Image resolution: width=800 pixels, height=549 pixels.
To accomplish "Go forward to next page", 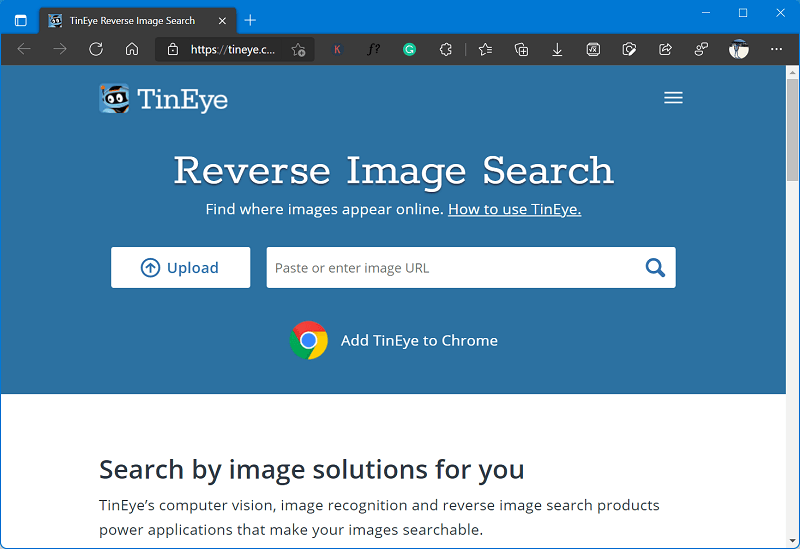I will tap(60, 49).
